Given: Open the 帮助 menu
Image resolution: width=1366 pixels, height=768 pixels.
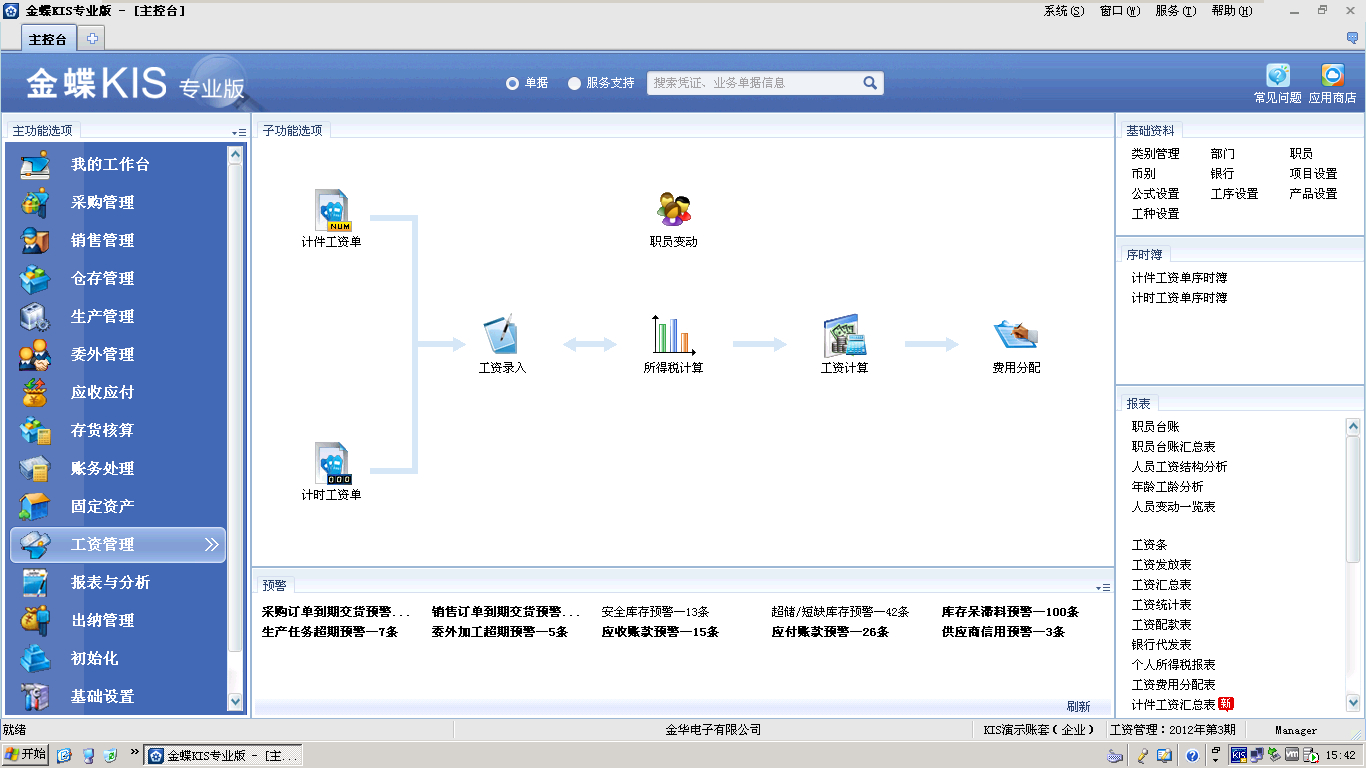Looking at the screenshot, I should point(1231,11).
